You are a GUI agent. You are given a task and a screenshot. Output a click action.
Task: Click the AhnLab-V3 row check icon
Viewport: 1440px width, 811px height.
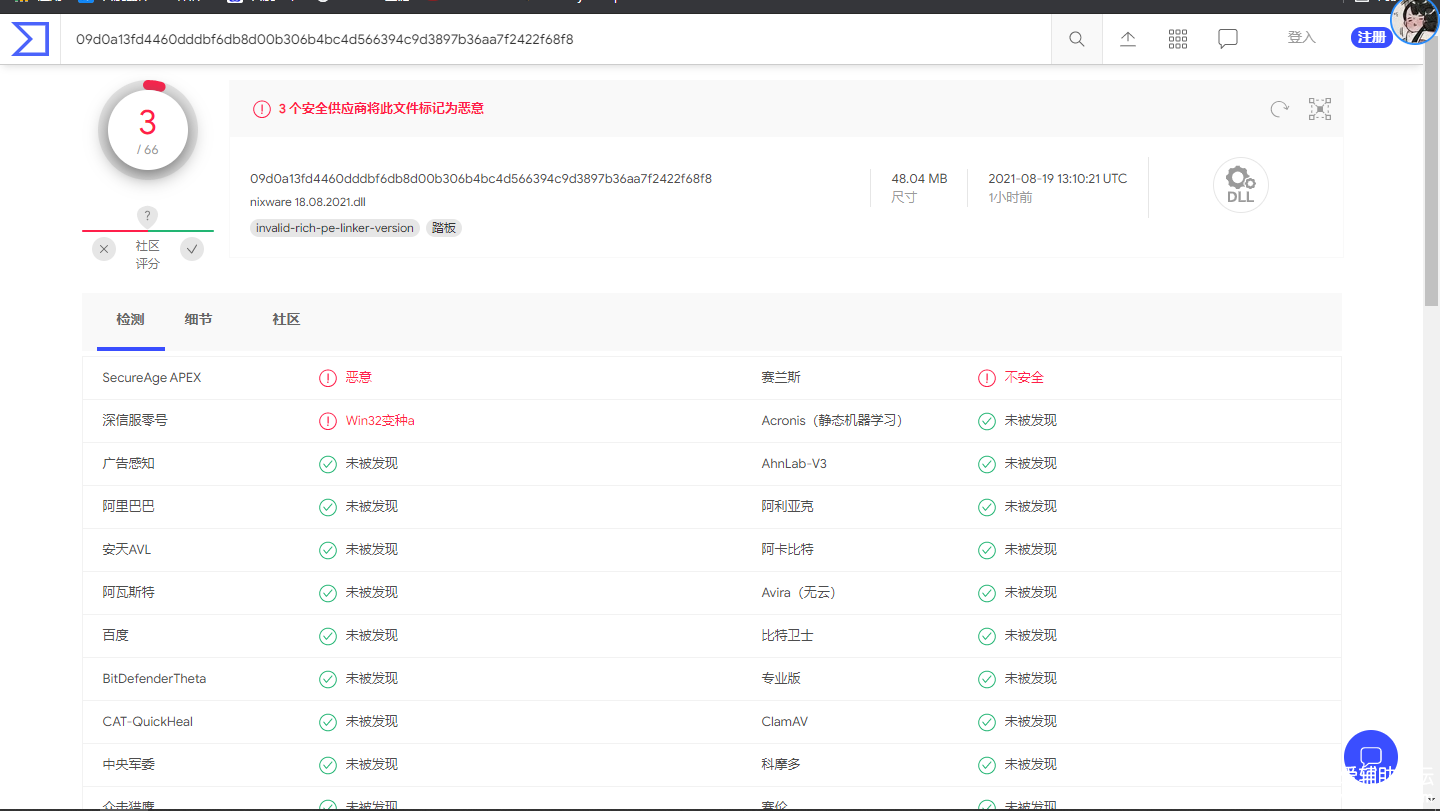(x=987, y=464)
